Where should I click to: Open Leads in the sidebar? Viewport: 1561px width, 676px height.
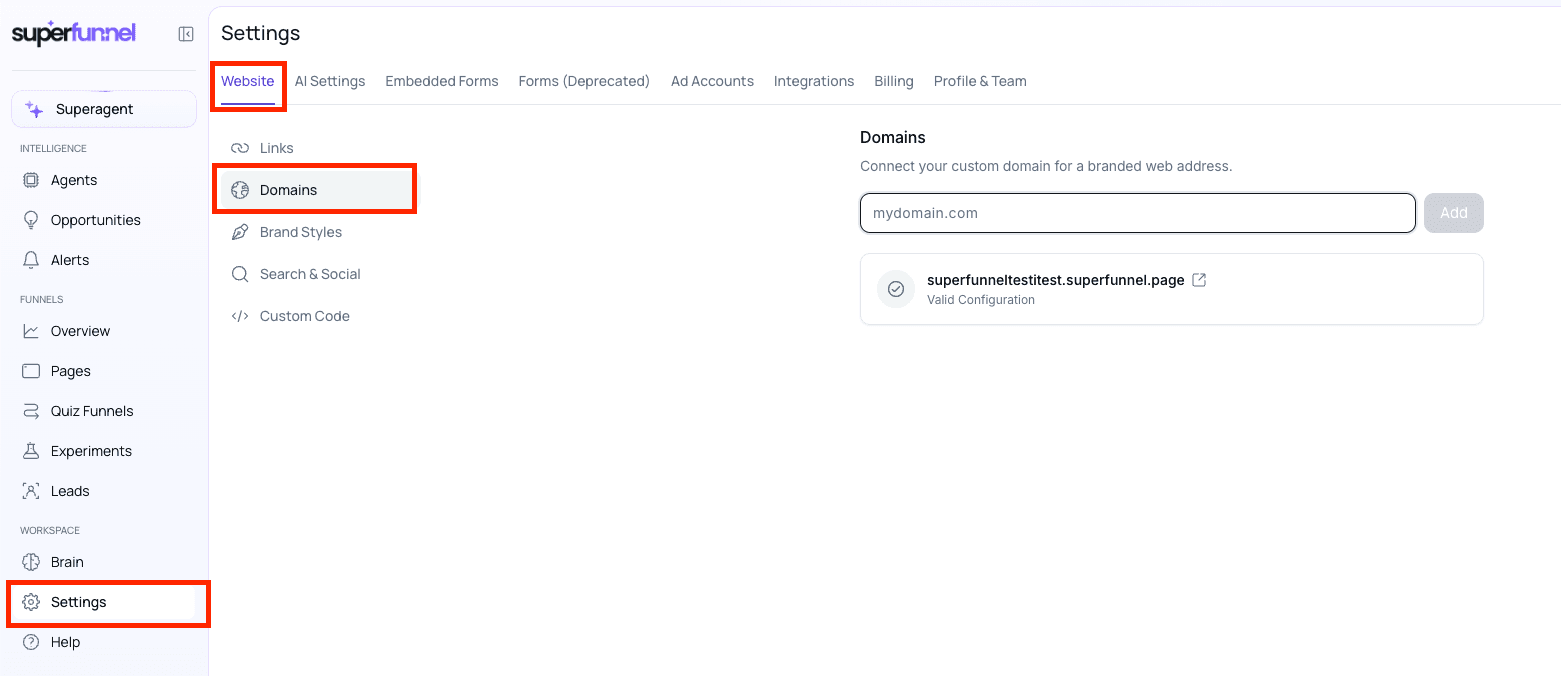pyautogui.click(x=104, y=491)
